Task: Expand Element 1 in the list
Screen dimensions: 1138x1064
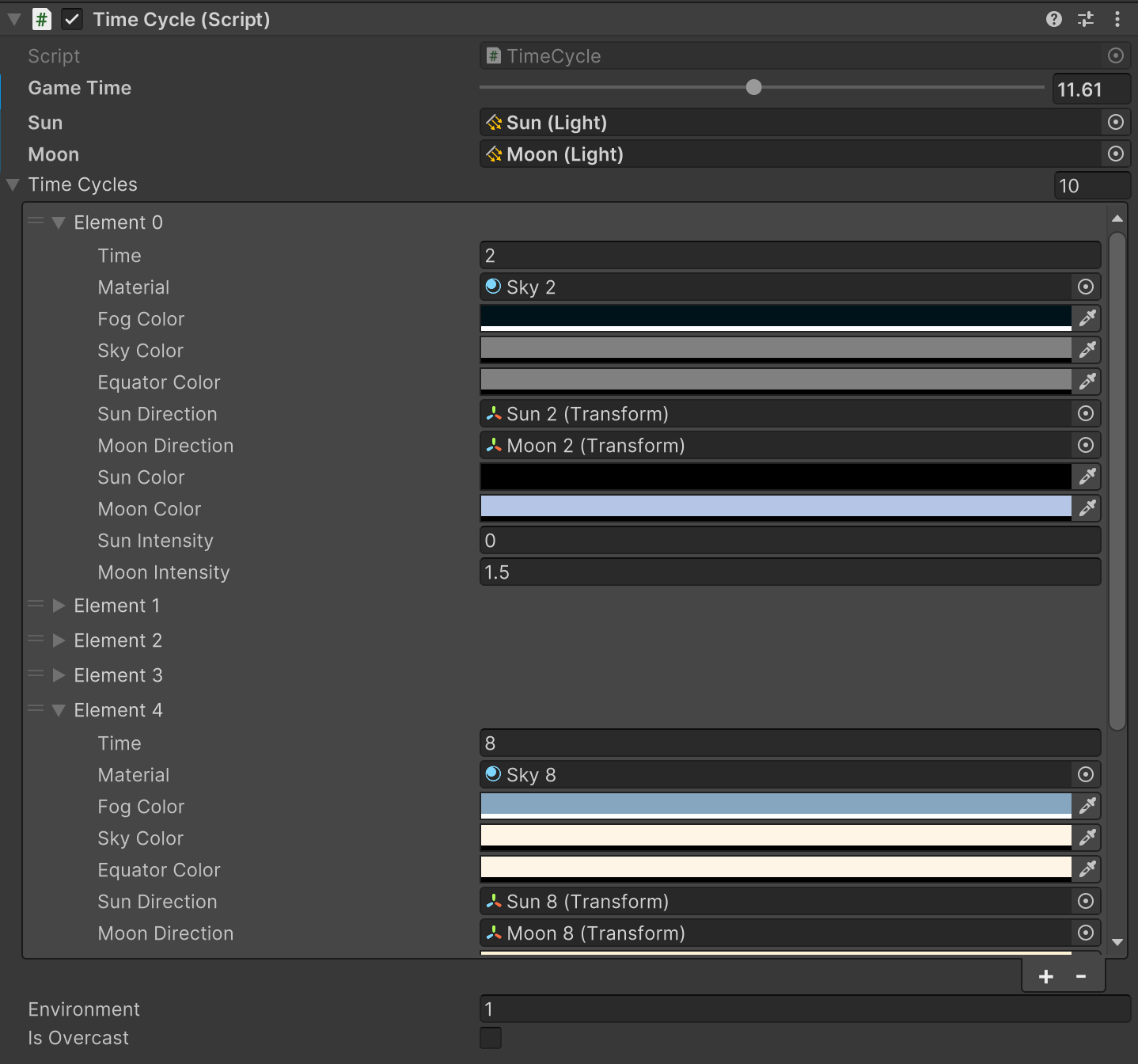Action: click(x=59, y=606)
